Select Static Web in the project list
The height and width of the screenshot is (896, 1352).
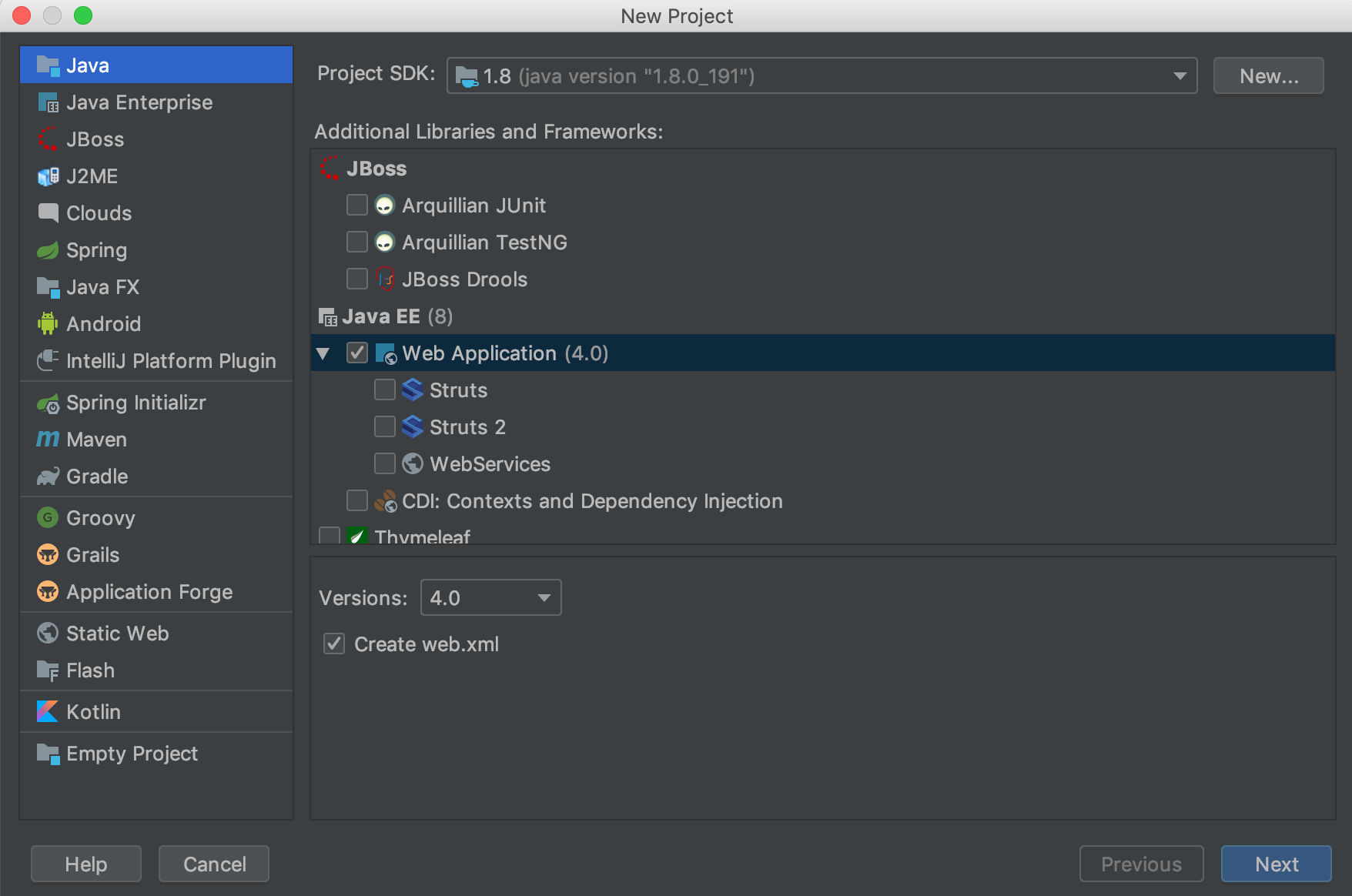[x=156, y=634]
